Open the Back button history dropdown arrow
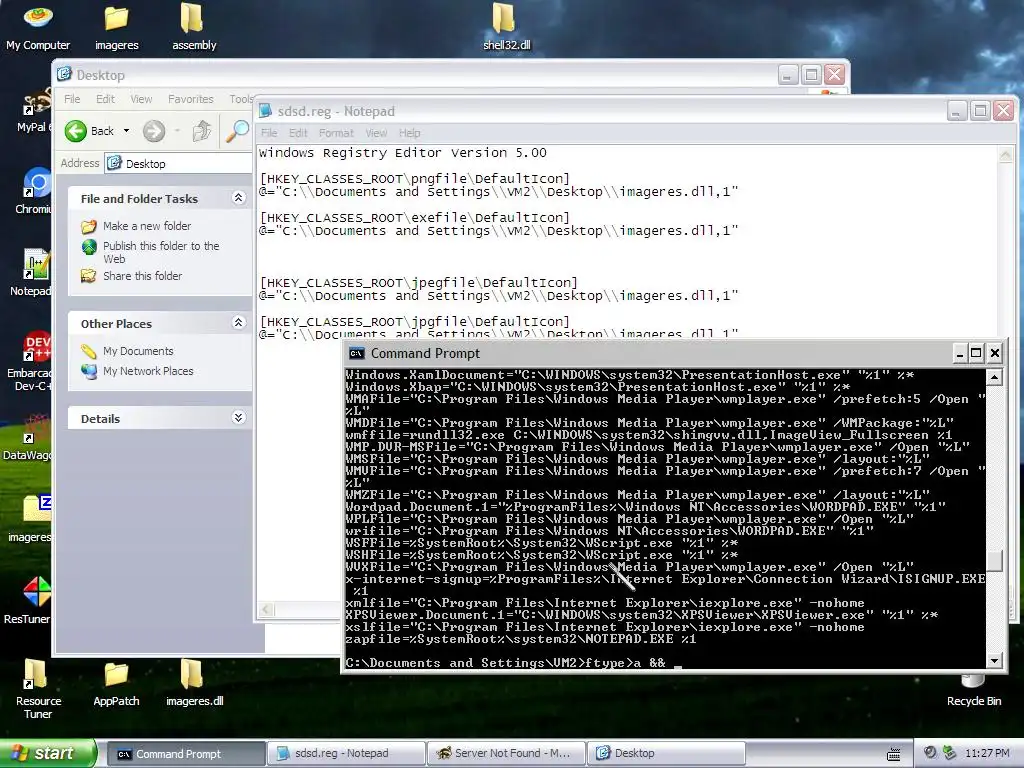Image resolution: width=1024 pixels, height=768 pixels. [127, 131]
